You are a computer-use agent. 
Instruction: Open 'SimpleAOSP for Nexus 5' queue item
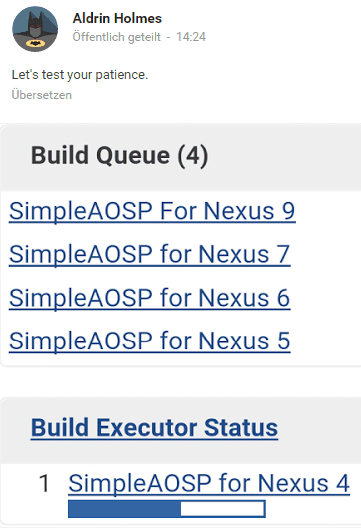[x=149, y=341]
